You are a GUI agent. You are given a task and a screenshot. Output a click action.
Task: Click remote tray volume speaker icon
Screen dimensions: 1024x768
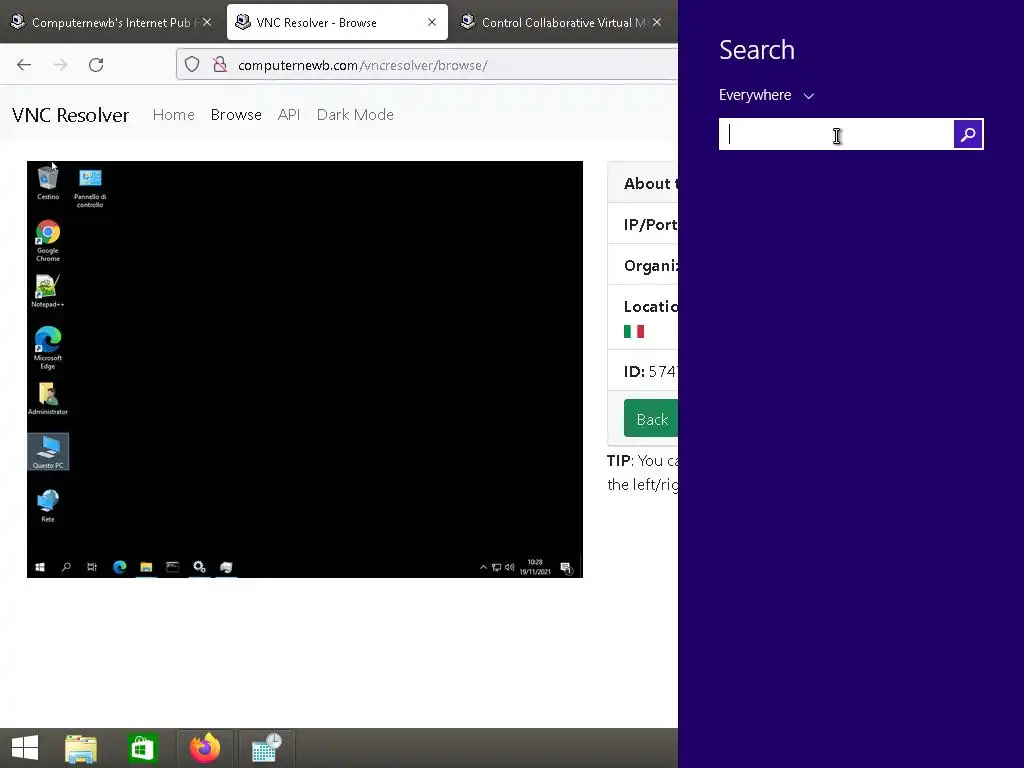point(509,567)
